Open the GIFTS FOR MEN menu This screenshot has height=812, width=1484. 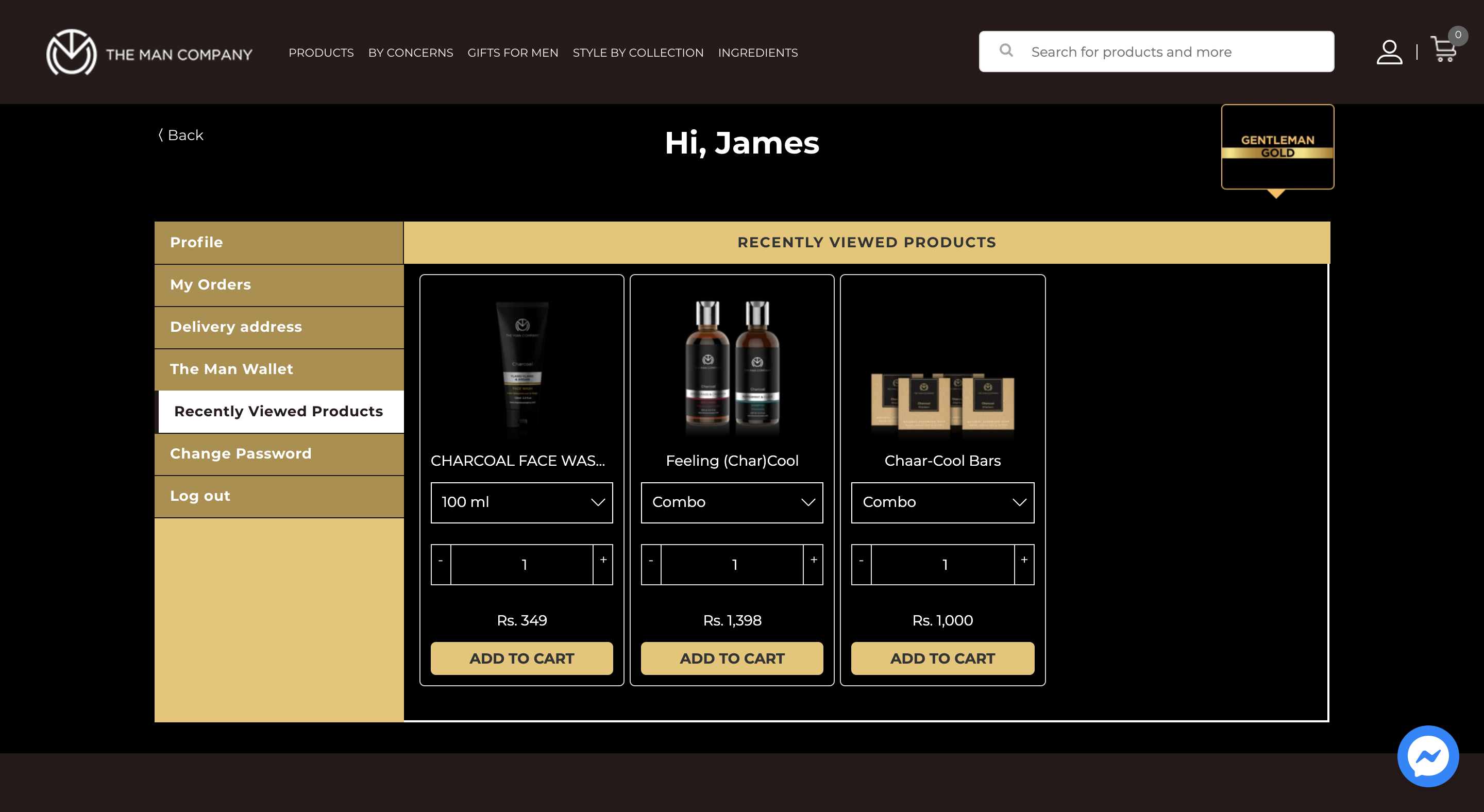point(513,53)
